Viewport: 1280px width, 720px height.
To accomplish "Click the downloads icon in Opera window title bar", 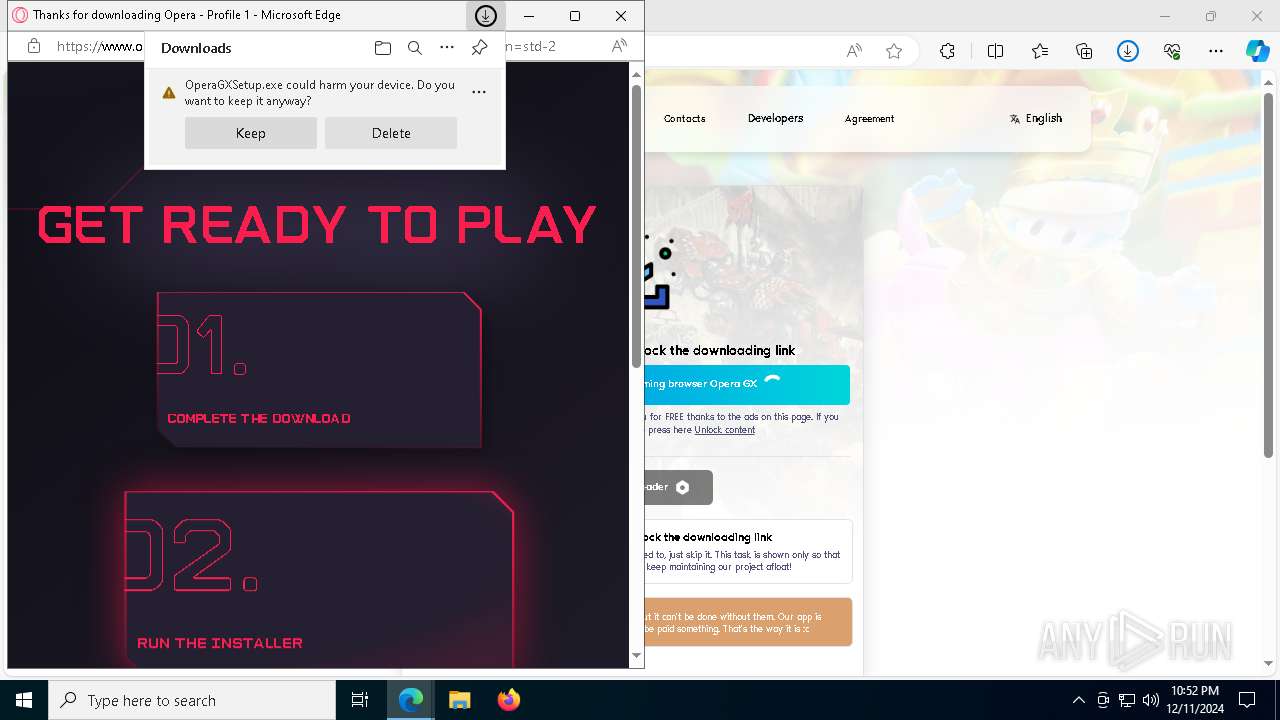I will pos(485,16).
